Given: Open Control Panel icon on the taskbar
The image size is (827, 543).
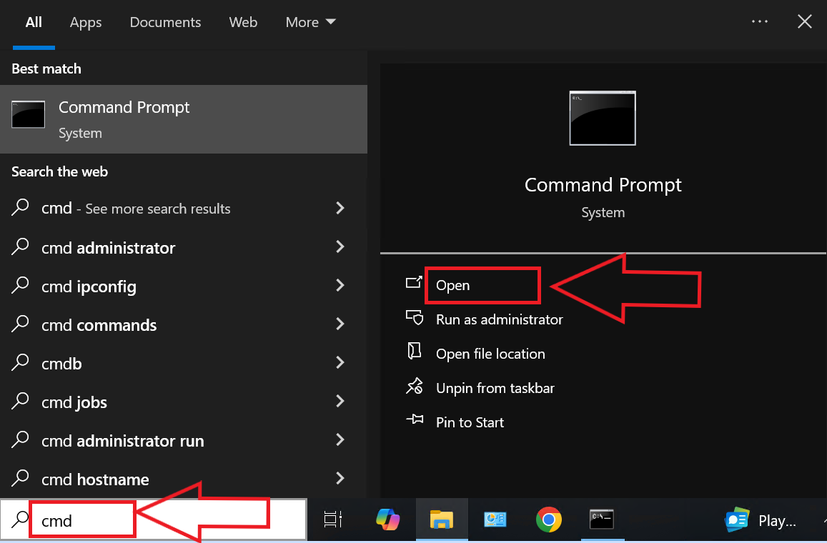Looking at the screenshot, I should click(x=495, y=520).
